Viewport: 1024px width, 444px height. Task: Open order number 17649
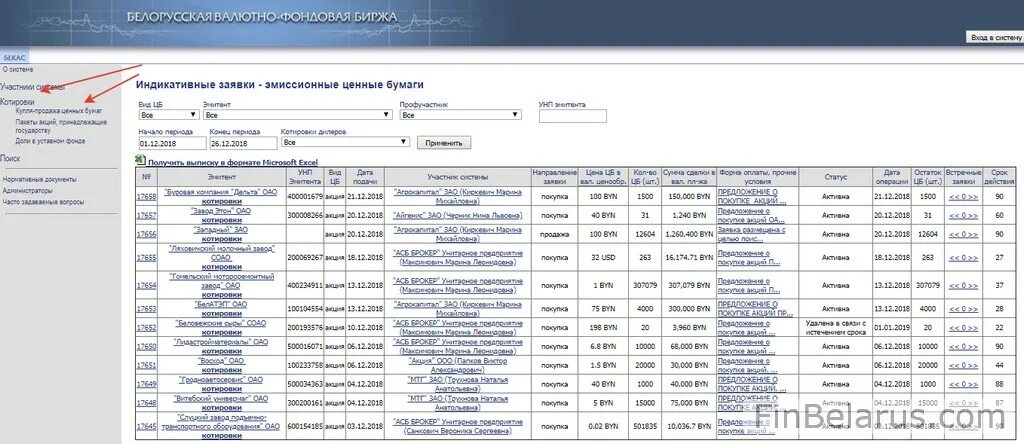tap(146, 385)
